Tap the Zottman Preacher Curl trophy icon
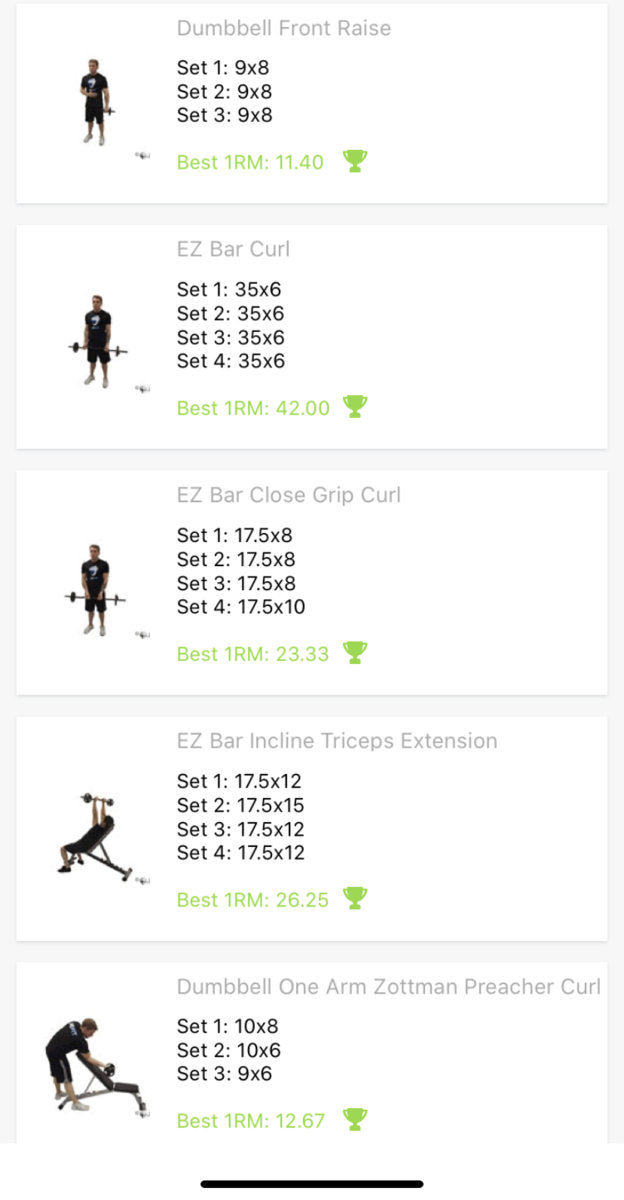624x1200 pixels. tap(355, 1120)
